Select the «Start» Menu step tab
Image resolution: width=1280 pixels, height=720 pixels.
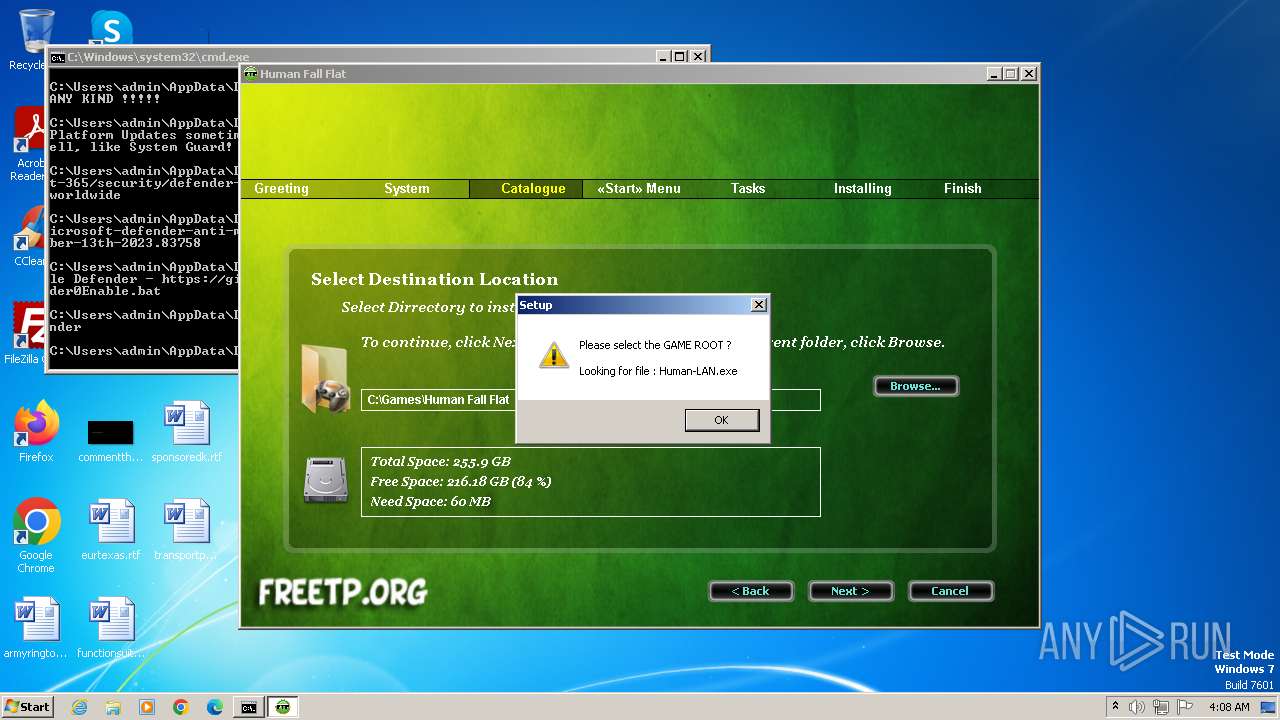(639, 188)
